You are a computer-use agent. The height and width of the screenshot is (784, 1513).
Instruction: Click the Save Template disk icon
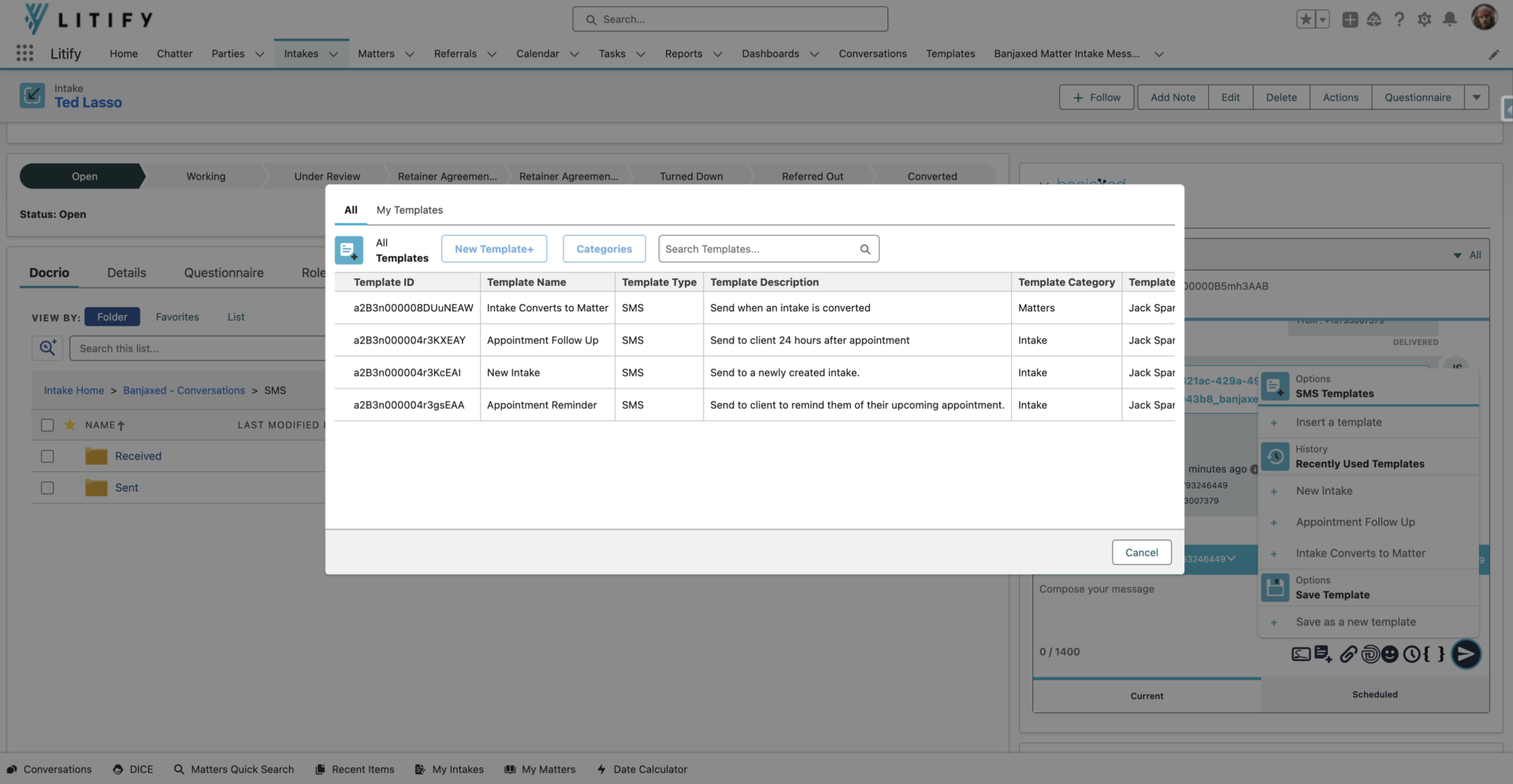tap(1275, 587)
